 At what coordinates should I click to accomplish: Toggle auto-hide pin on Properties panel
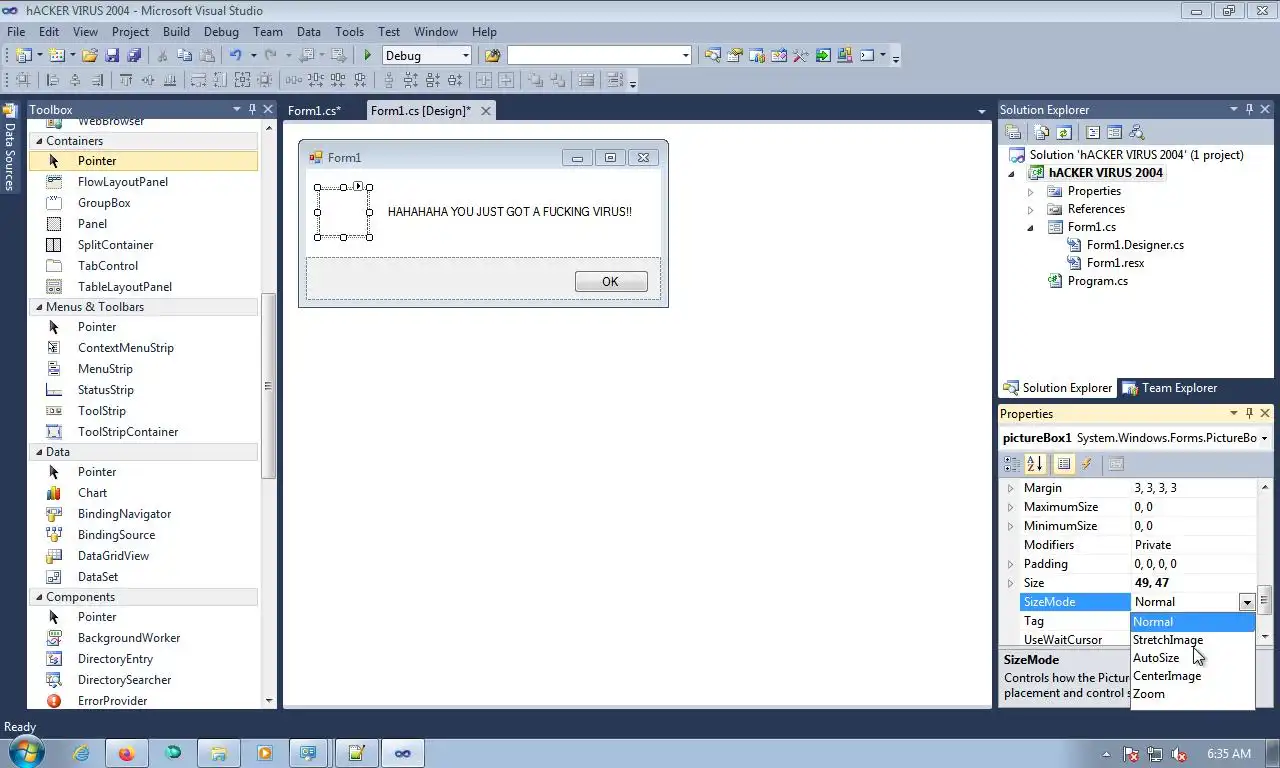coord(1249,413)
